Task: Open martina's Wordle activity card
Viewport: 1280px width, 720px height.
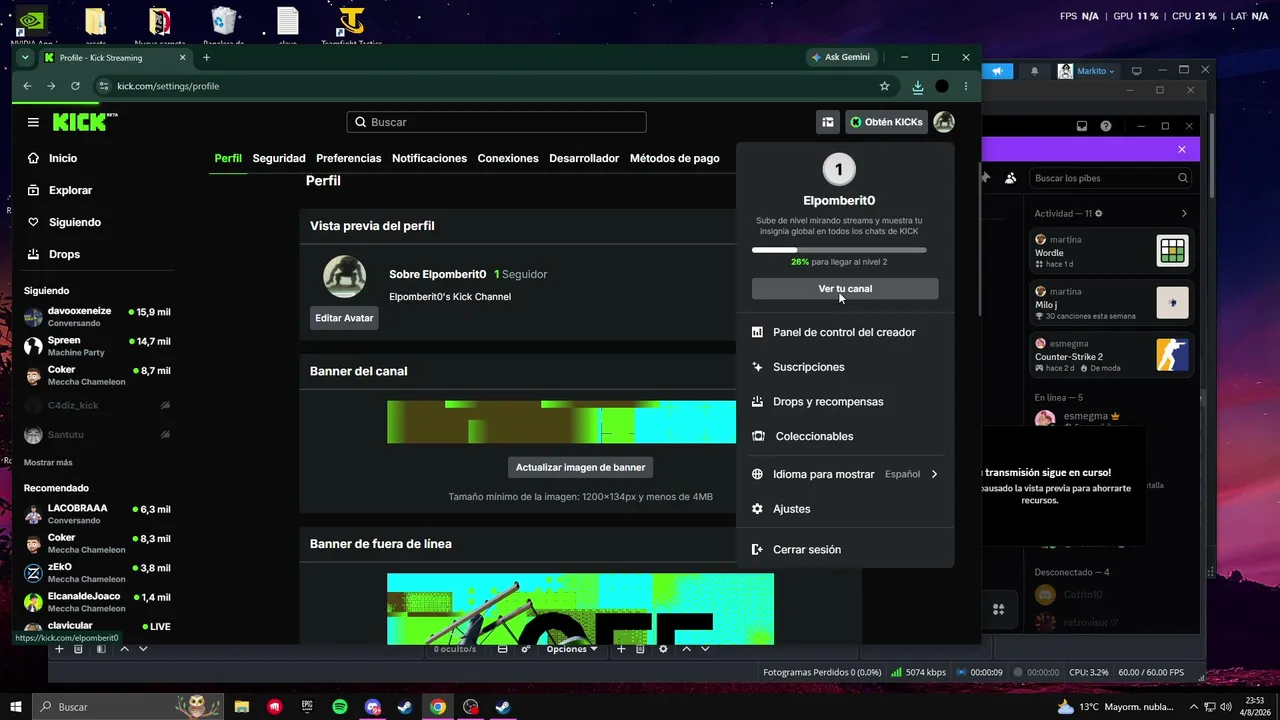Action: pos(1111,250)
